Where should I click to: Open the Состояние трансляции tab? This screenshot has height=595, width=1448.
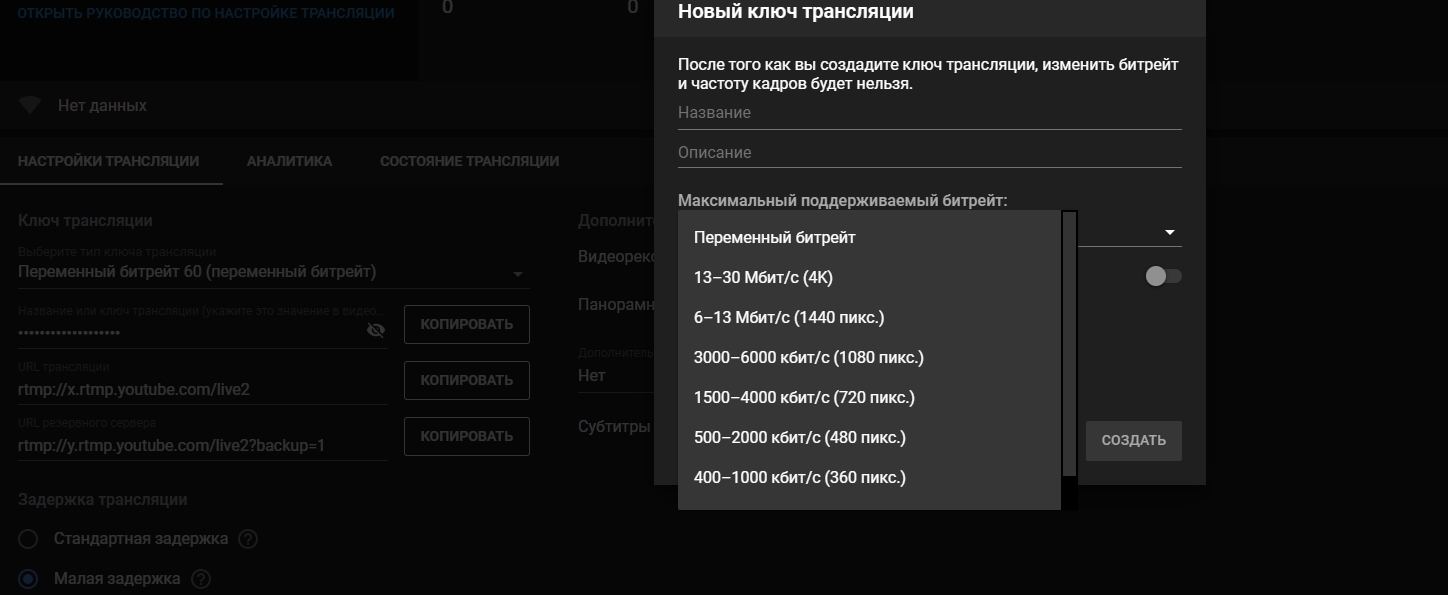[x=469, y=161]
